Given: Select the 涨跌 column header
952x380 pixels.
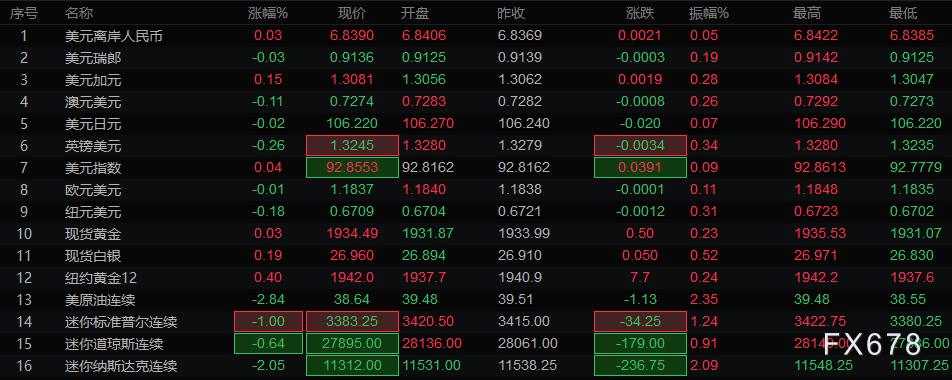Looking at the screenshot, I should coord(640,13).
